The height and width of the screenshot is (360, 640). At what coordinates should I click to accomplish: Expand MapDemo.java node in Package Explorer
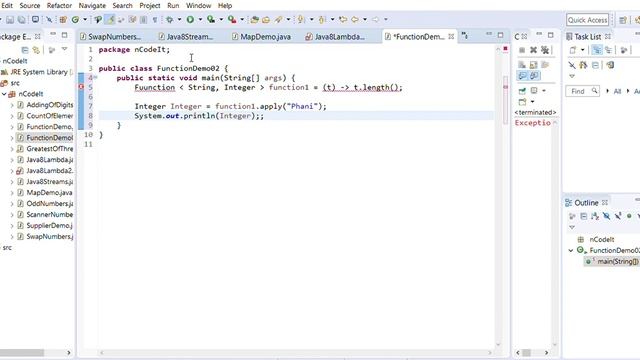click(x=12, y=193)
